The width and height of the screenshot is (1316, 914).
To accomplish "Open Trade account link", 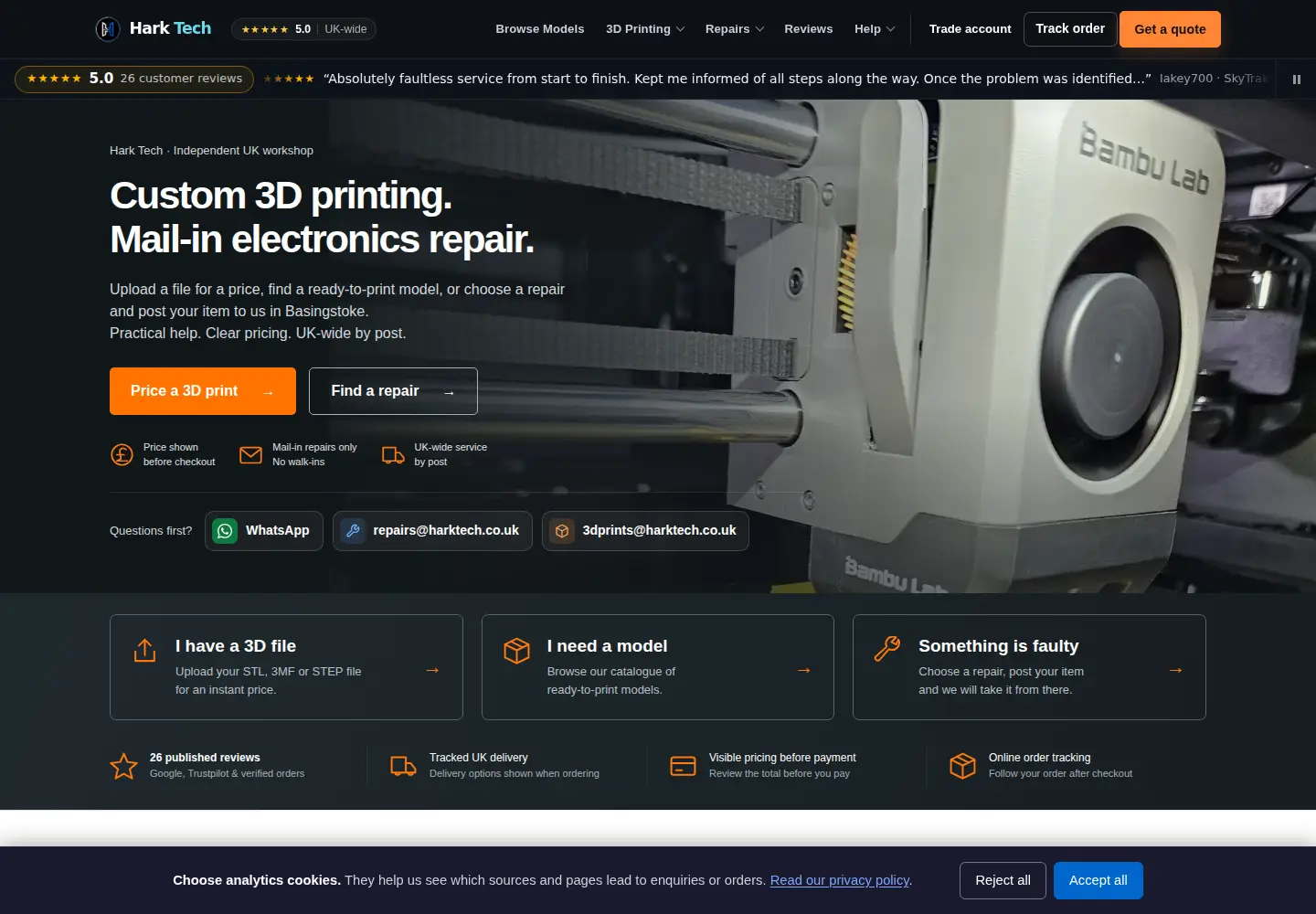I will pos(971,29).
